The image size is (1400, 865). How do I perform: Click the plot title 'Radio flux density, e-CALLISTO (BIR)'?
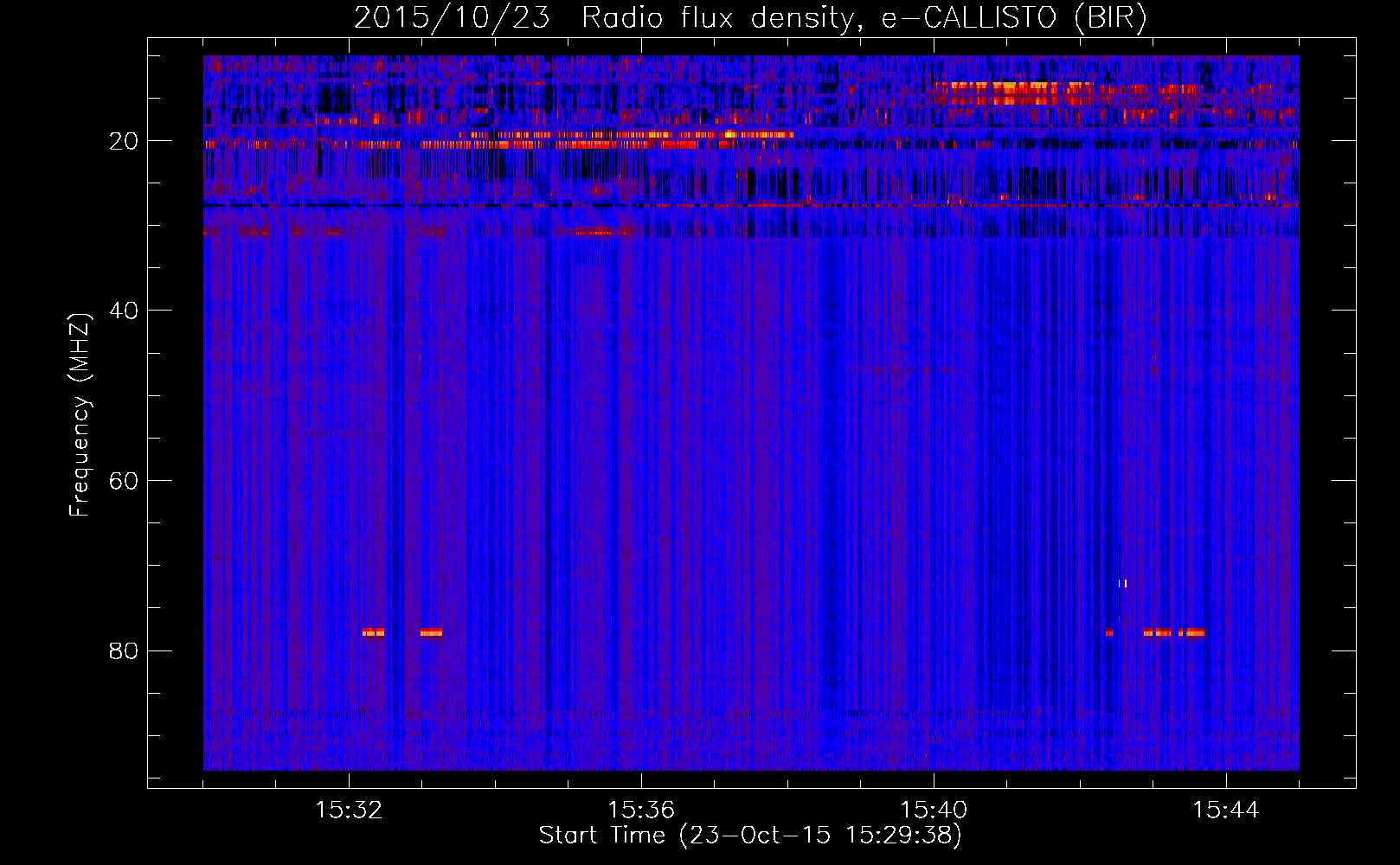click(x=864, y=18)
